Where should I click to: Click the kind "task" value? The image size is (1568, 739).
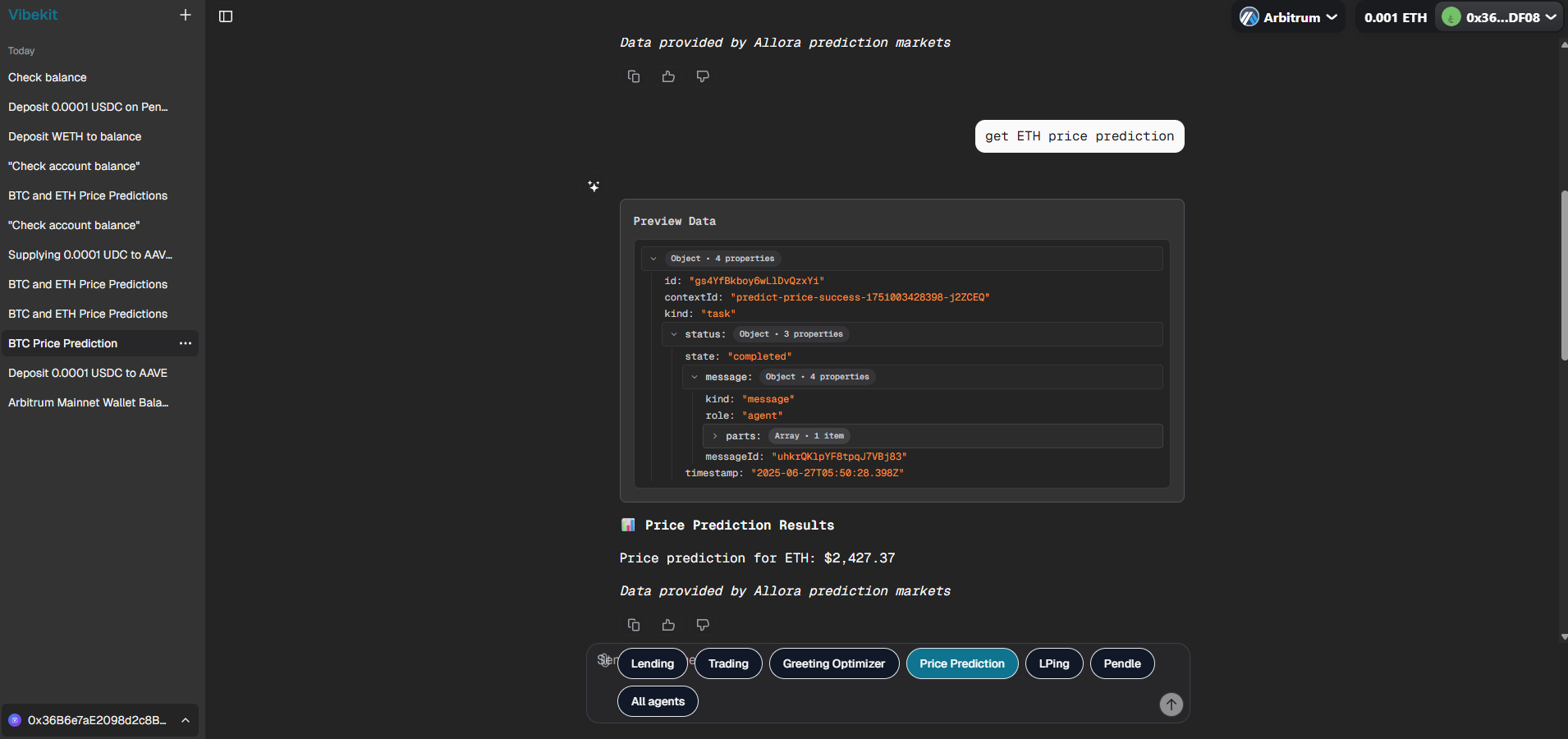[718, 314]
